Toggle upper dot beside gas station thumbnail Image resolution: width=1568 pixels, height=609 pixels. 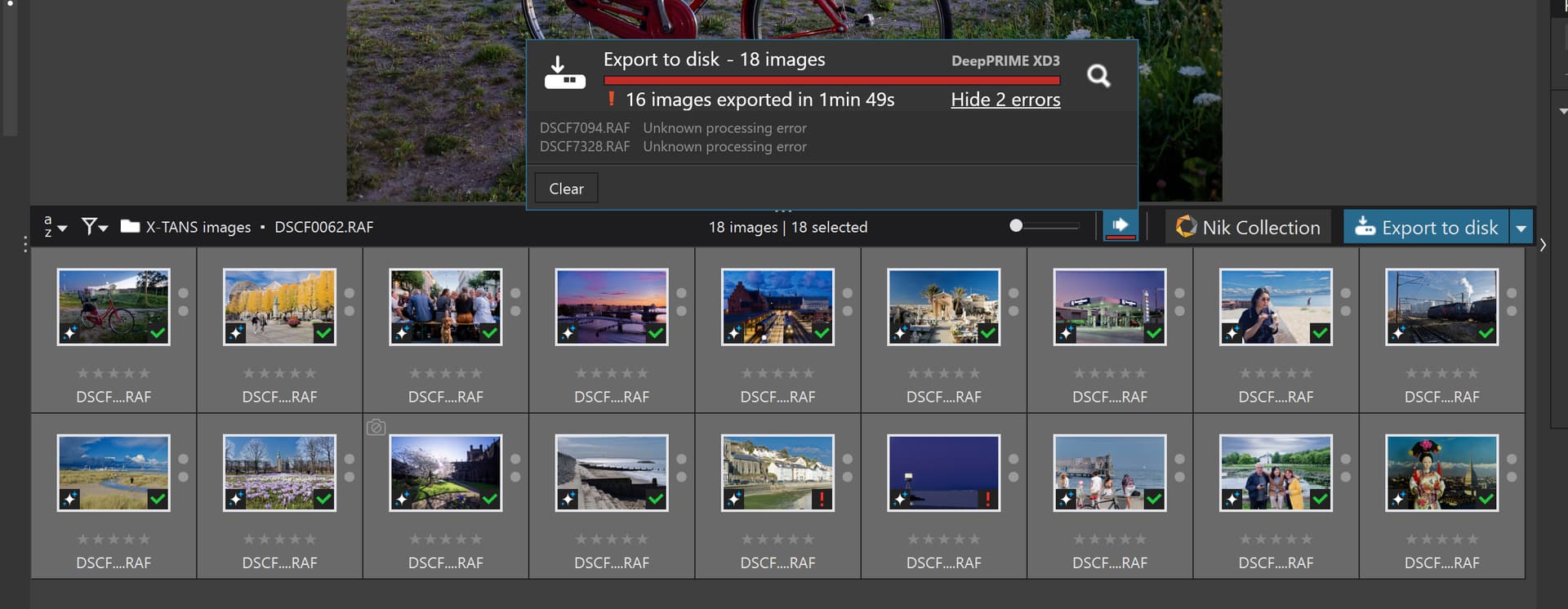tap(1179, 294)
